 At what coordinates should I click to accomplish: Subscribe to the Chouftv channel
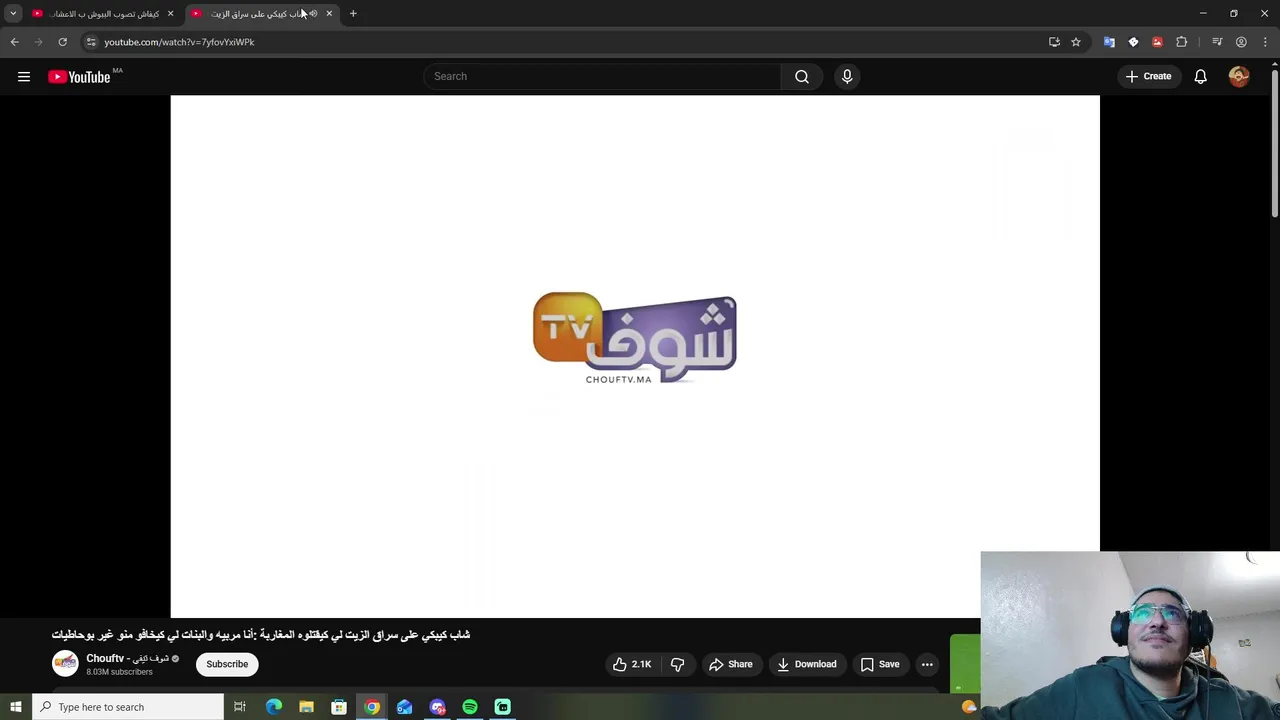tap(227, 664)
